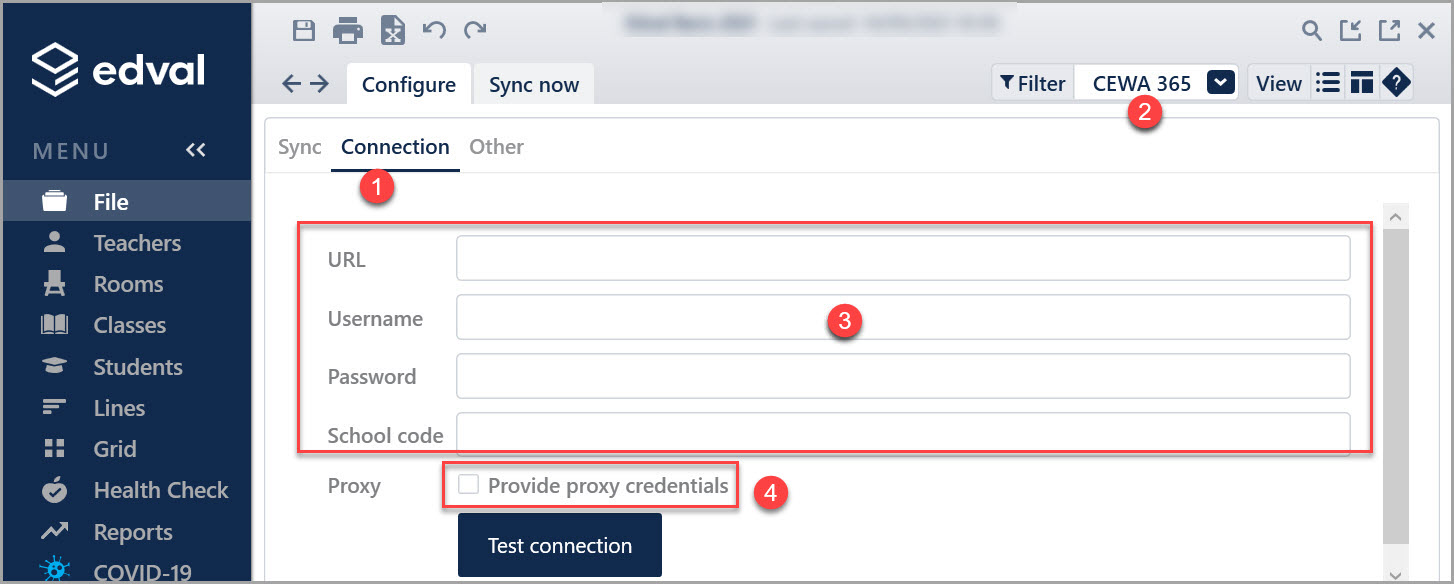Open the black diamond help icon
The width and height of the screenshot is (1454, 584).
[1396, 83]
